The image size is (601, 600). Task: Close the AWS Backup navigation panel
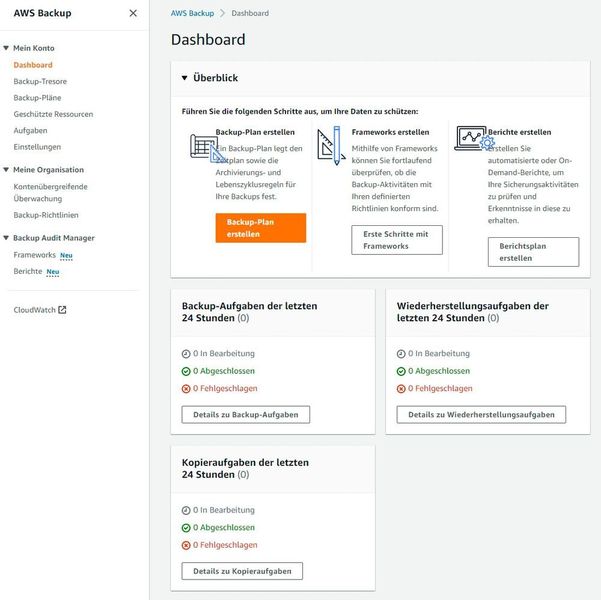click(x=133, y=13)
